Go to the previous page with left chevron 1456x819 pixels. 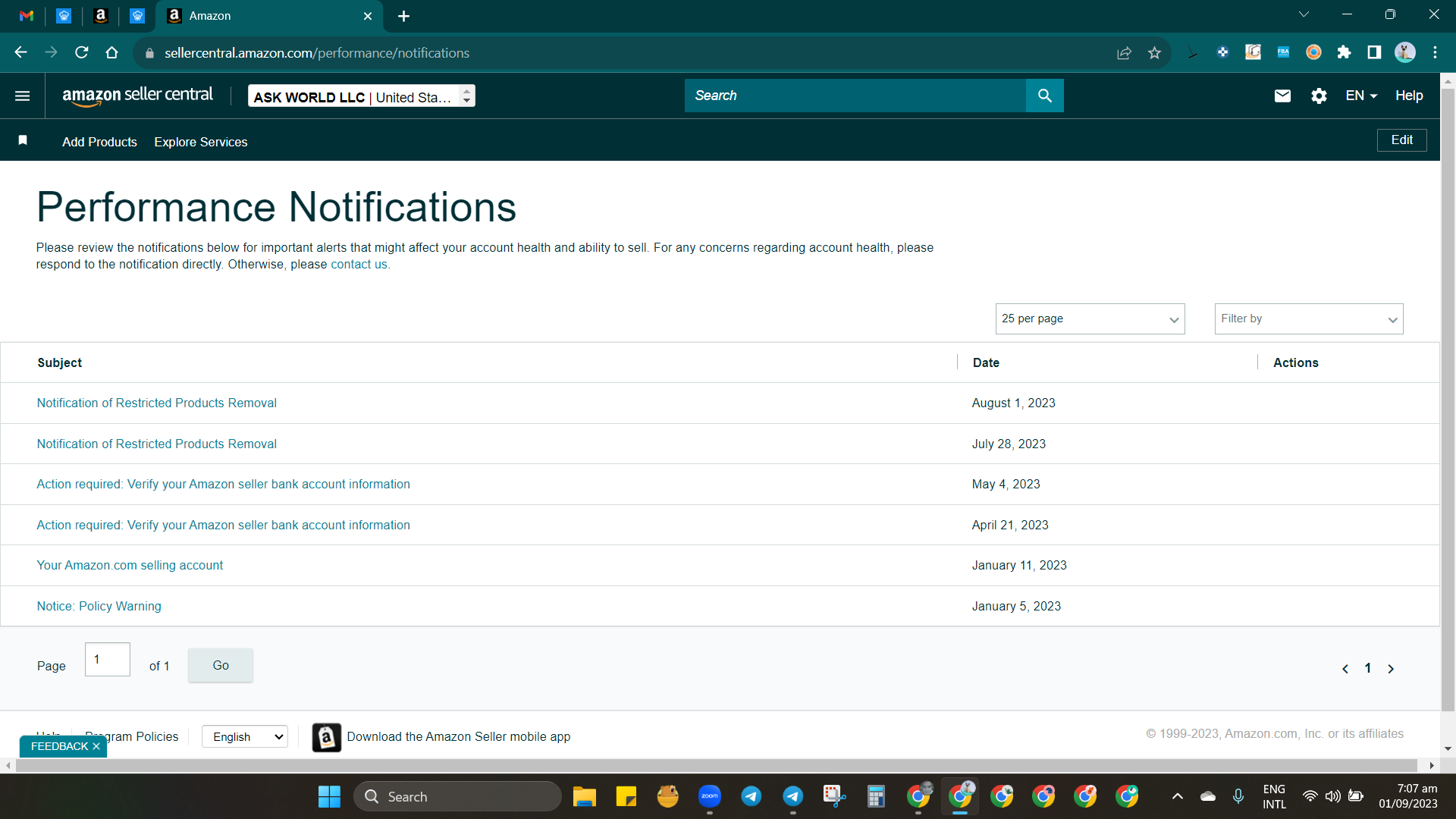coord(1345,669)
